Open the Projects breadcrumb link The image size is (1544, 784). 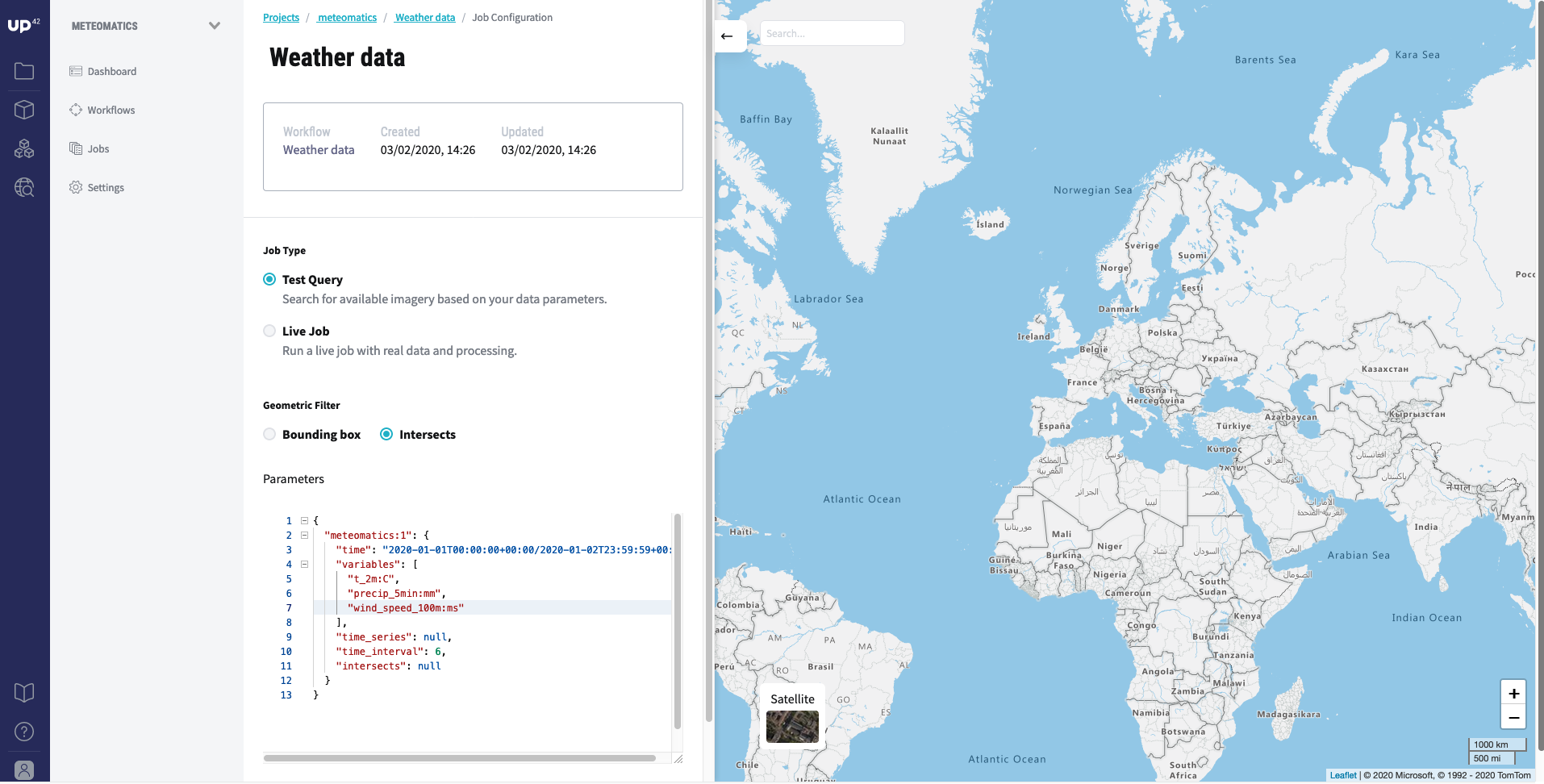tap(281, 17)
